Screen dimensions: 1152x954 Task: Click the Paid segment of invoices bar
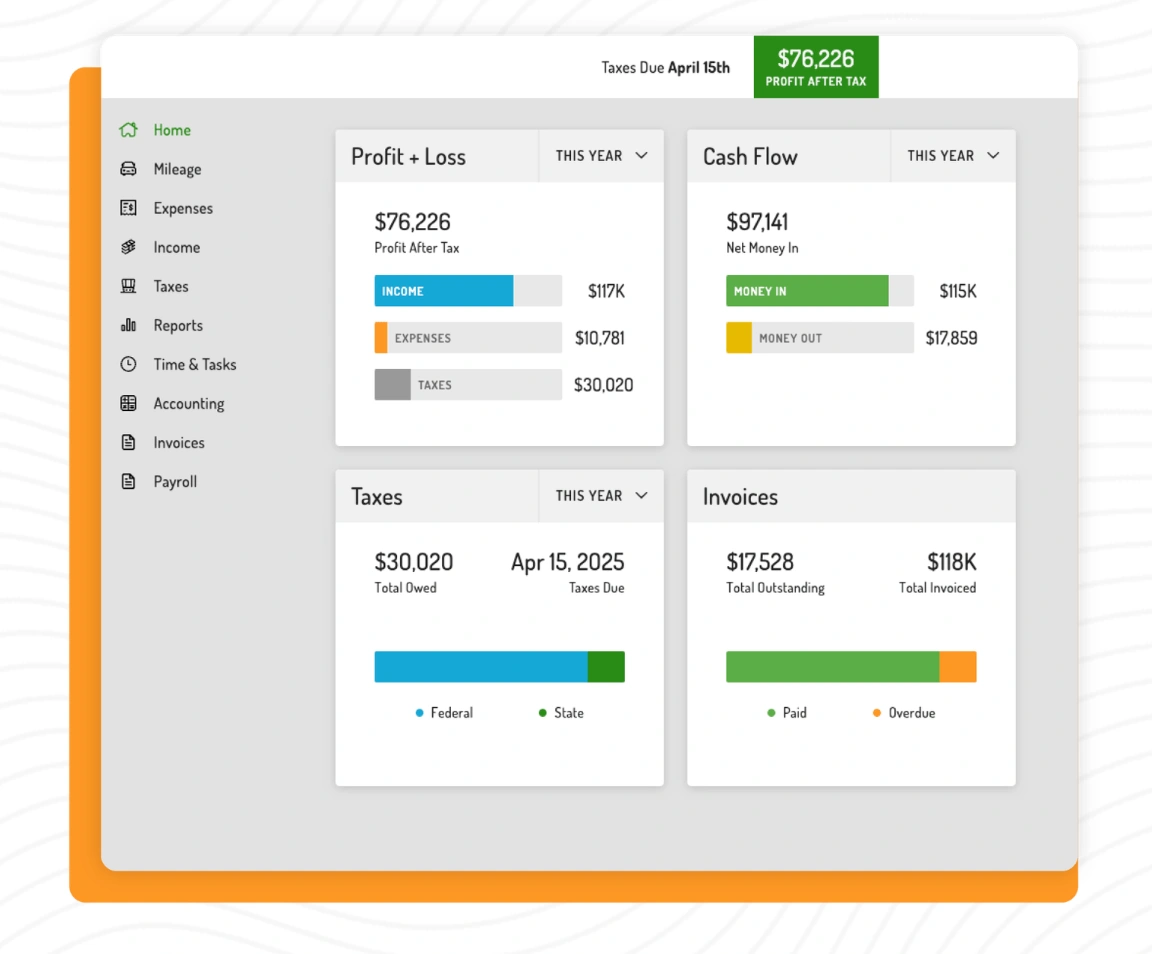coord(832,667)
